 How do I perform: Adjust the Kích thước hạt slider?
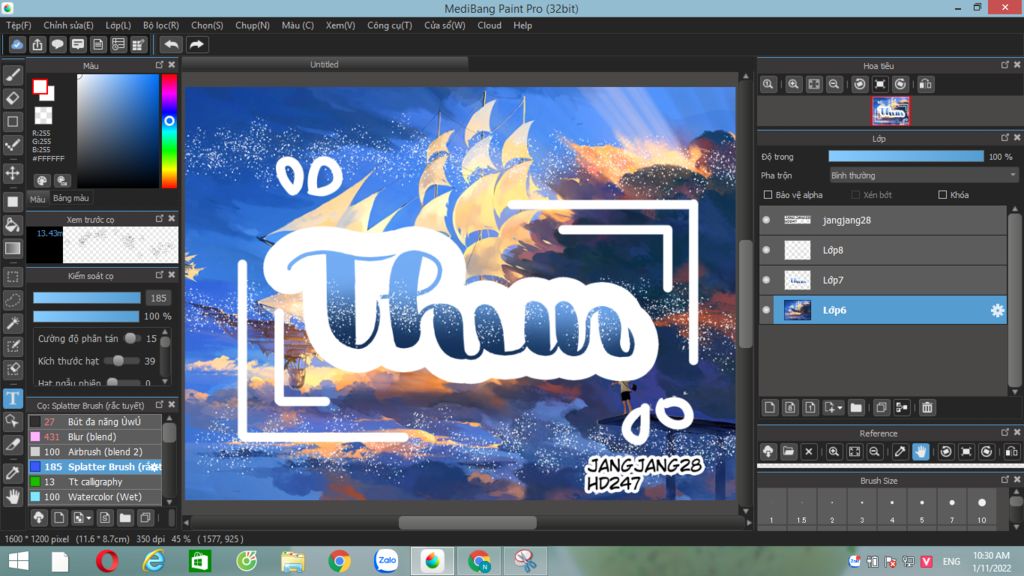121,360
